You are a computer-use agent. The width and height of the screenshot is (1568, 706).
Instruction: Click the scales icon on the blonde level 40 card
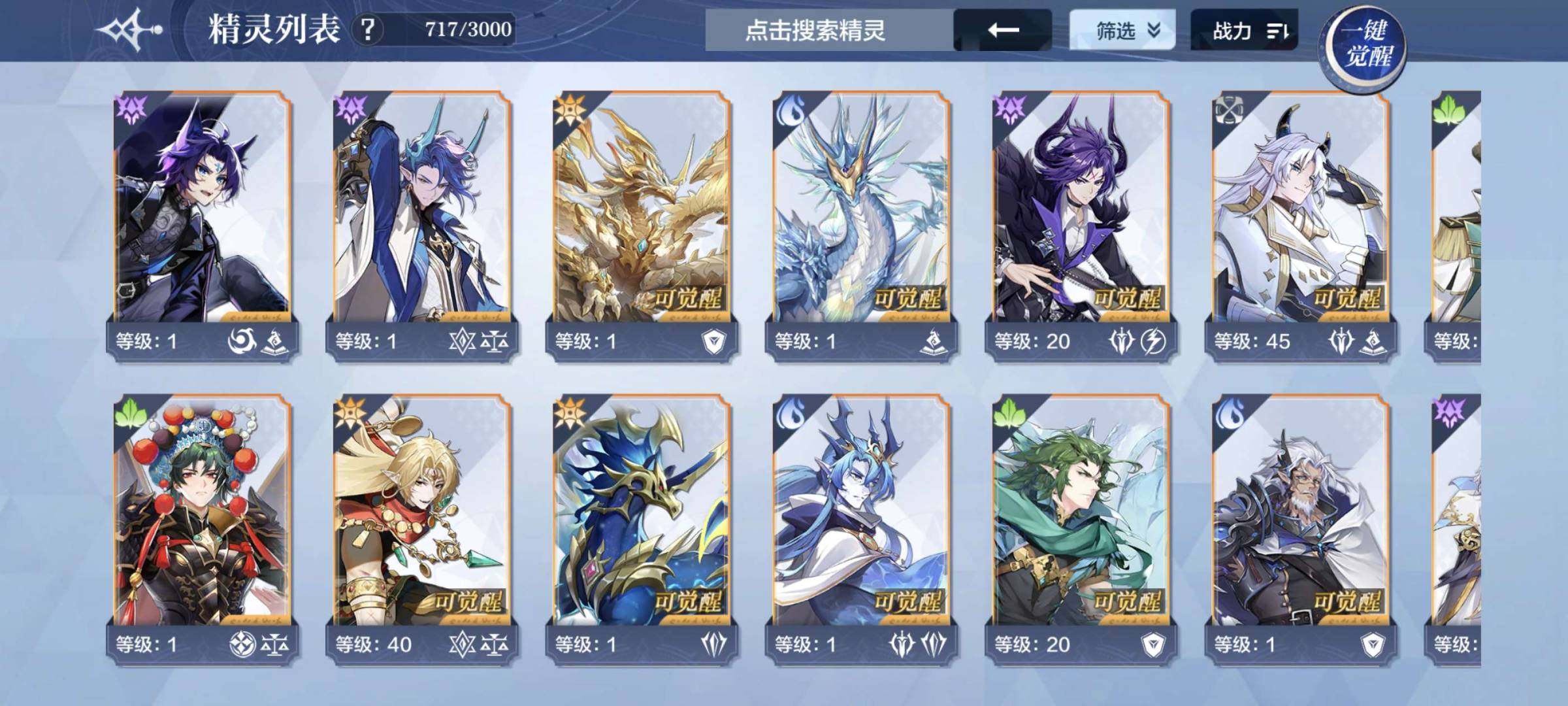click(x=495, y=645)
